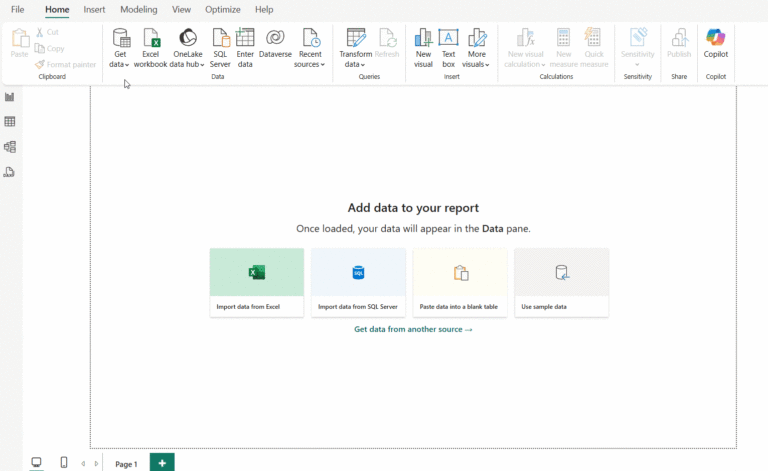Open the Copilot pane
The image size is (768, 471).
(715, 39)
